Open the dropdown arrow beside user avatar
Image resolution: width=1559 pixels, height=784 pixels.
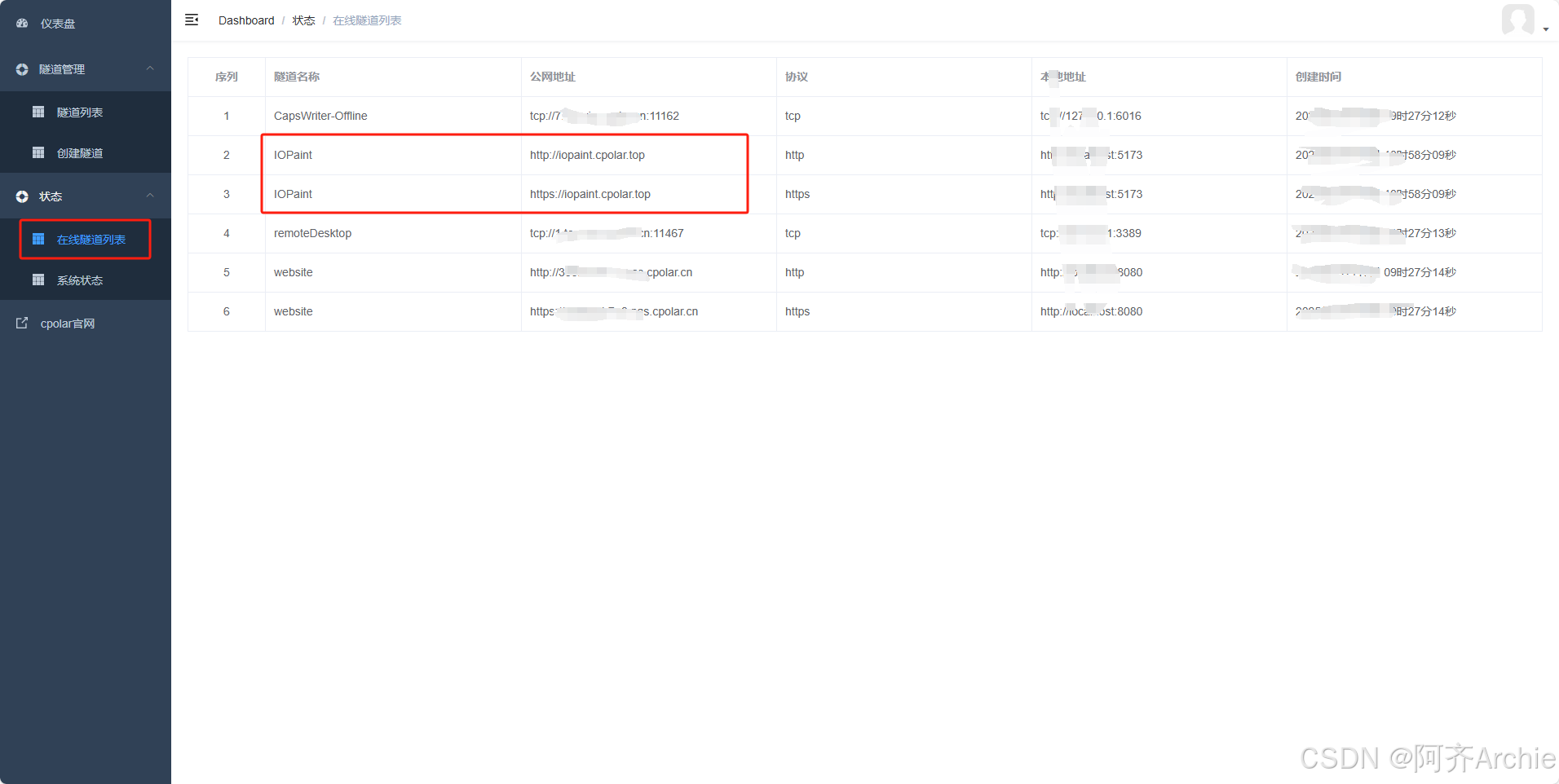[x=1546, y=29]
